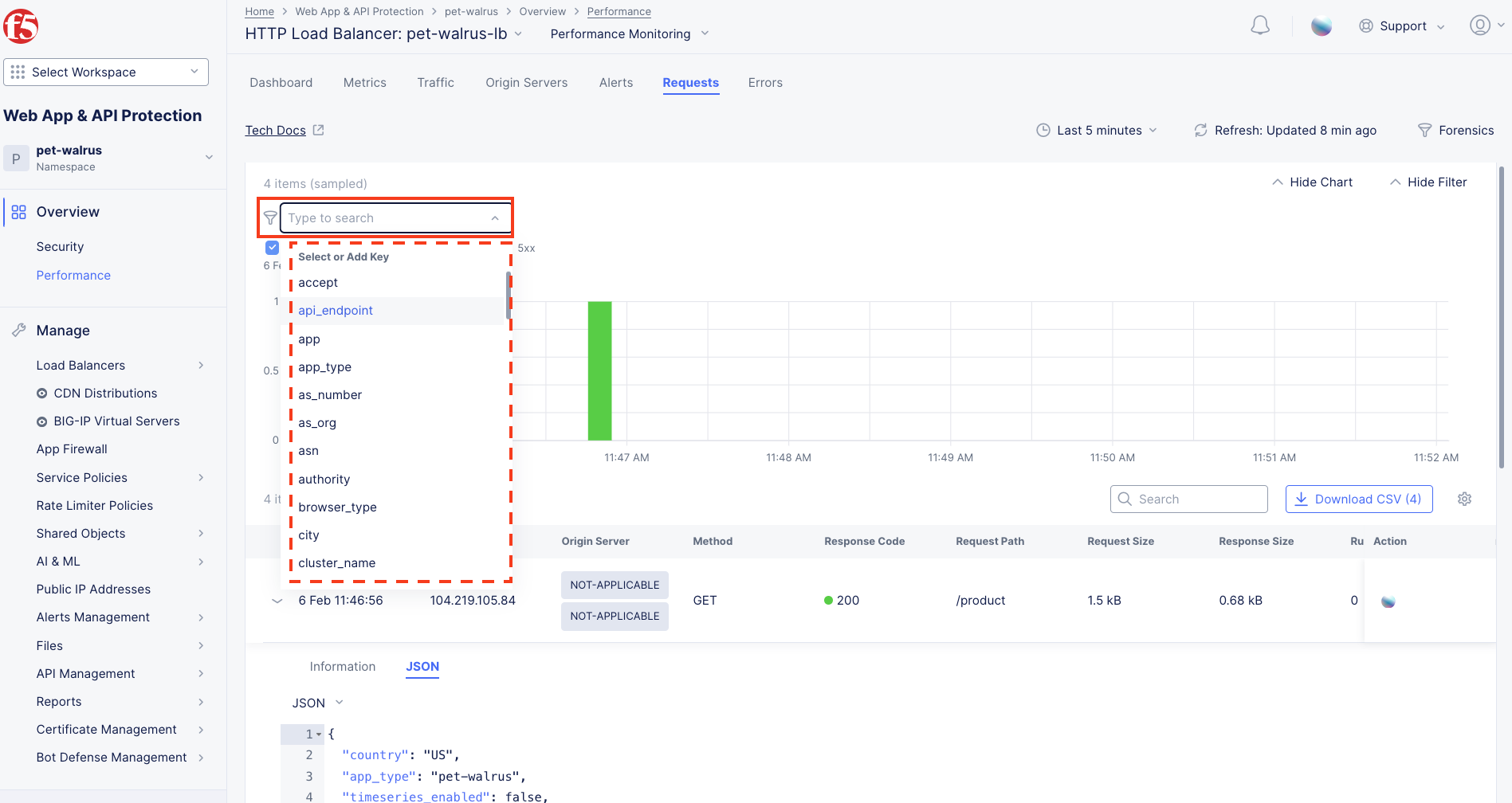Open the JSON format dropdown
The width and height of the screenshot is (1512, 803).
pos(317,703)
